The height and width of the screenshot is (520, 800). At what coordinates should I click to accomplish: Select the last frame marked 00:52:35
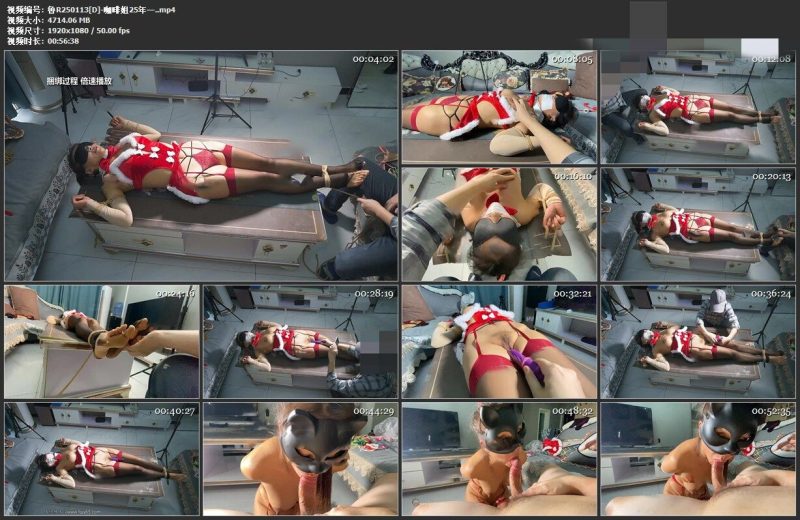(x=697, y=458)
